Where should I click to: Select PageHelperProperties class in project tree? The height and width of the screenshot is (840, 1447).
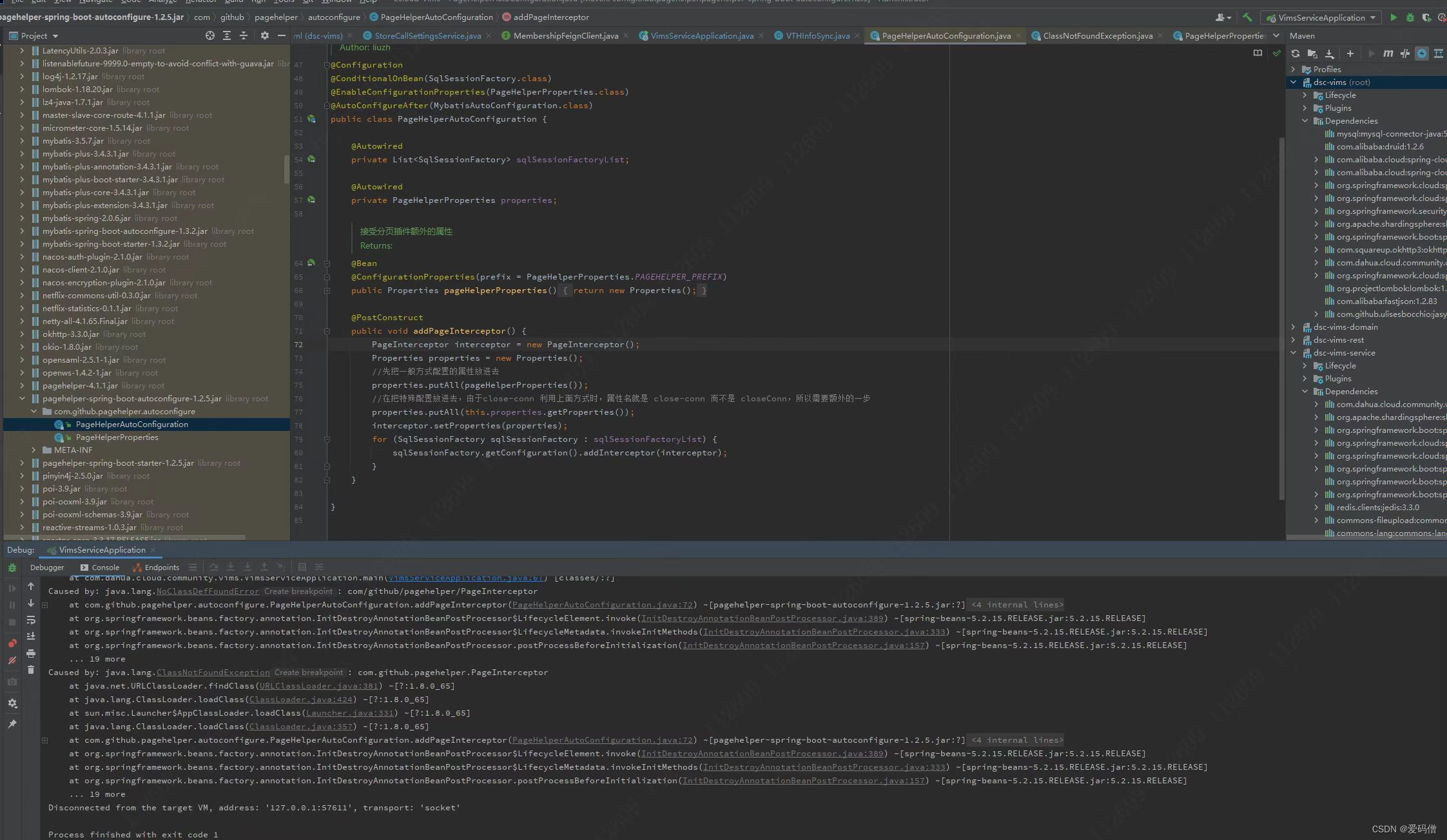pyautogui.click(x=117, y=437)
